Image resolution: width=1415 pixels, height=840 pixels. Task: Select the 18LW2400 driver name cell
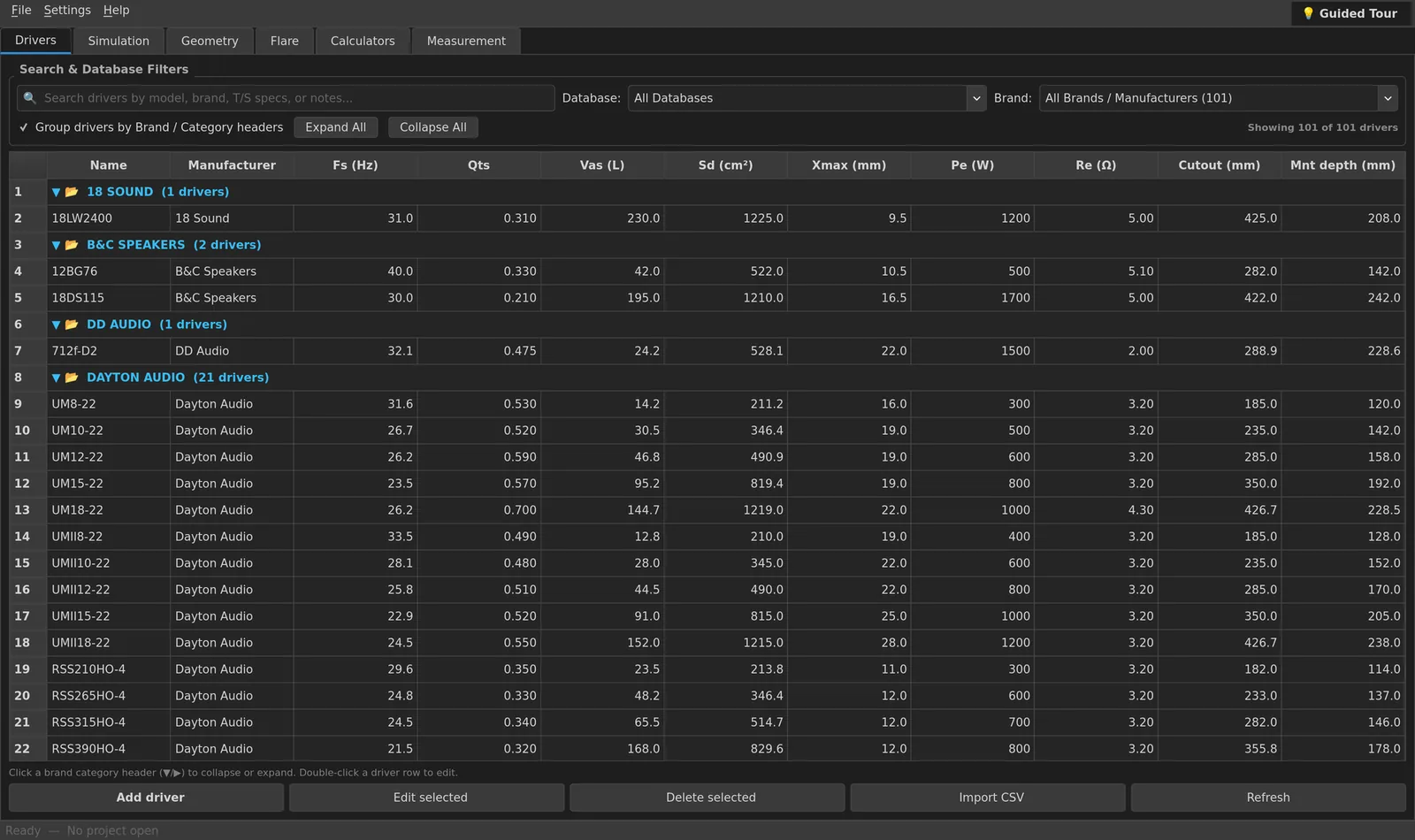click(109, 218)
